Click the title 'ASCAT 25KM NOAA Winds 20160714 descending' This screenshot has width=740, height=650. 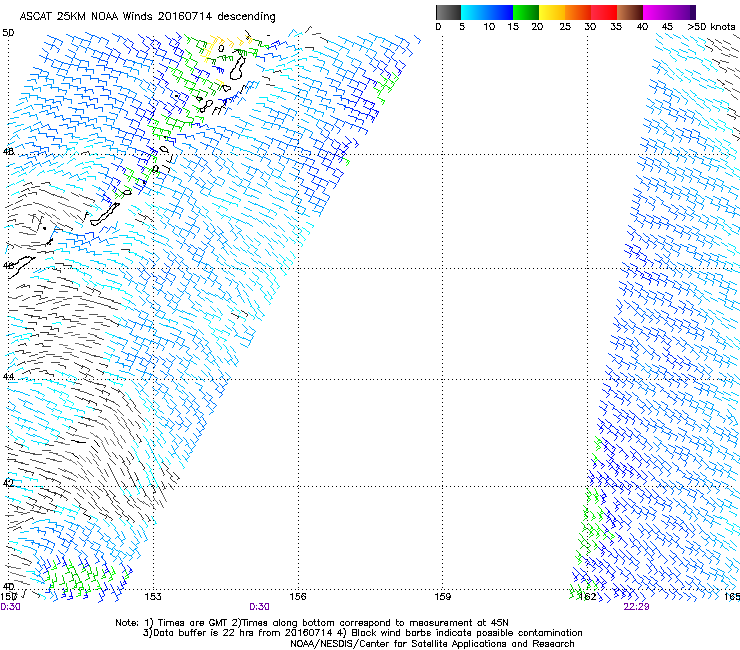147,17
